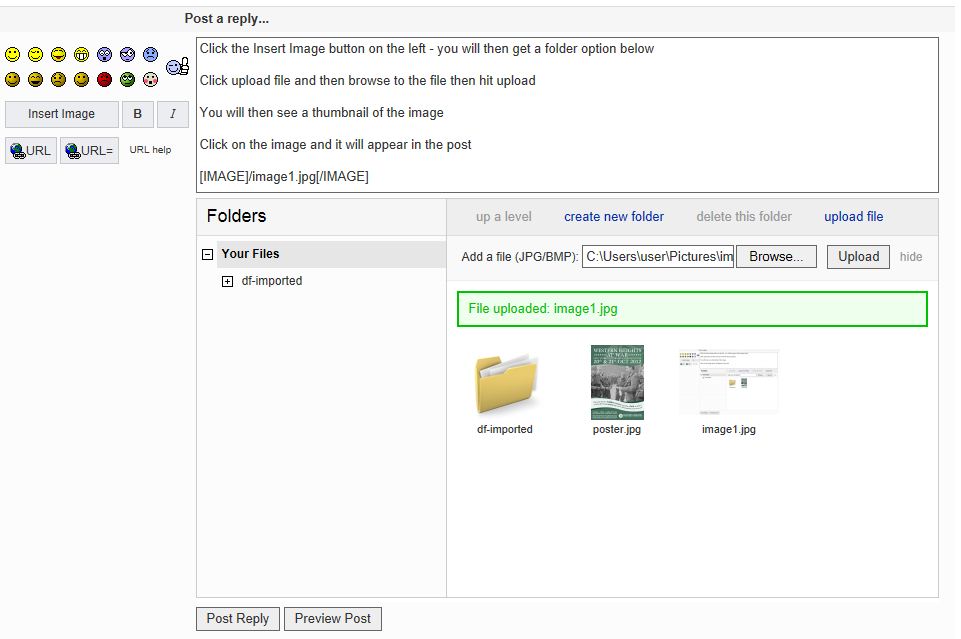
Task: Insert the winking yellow smiley
Action: click(36, 55)
